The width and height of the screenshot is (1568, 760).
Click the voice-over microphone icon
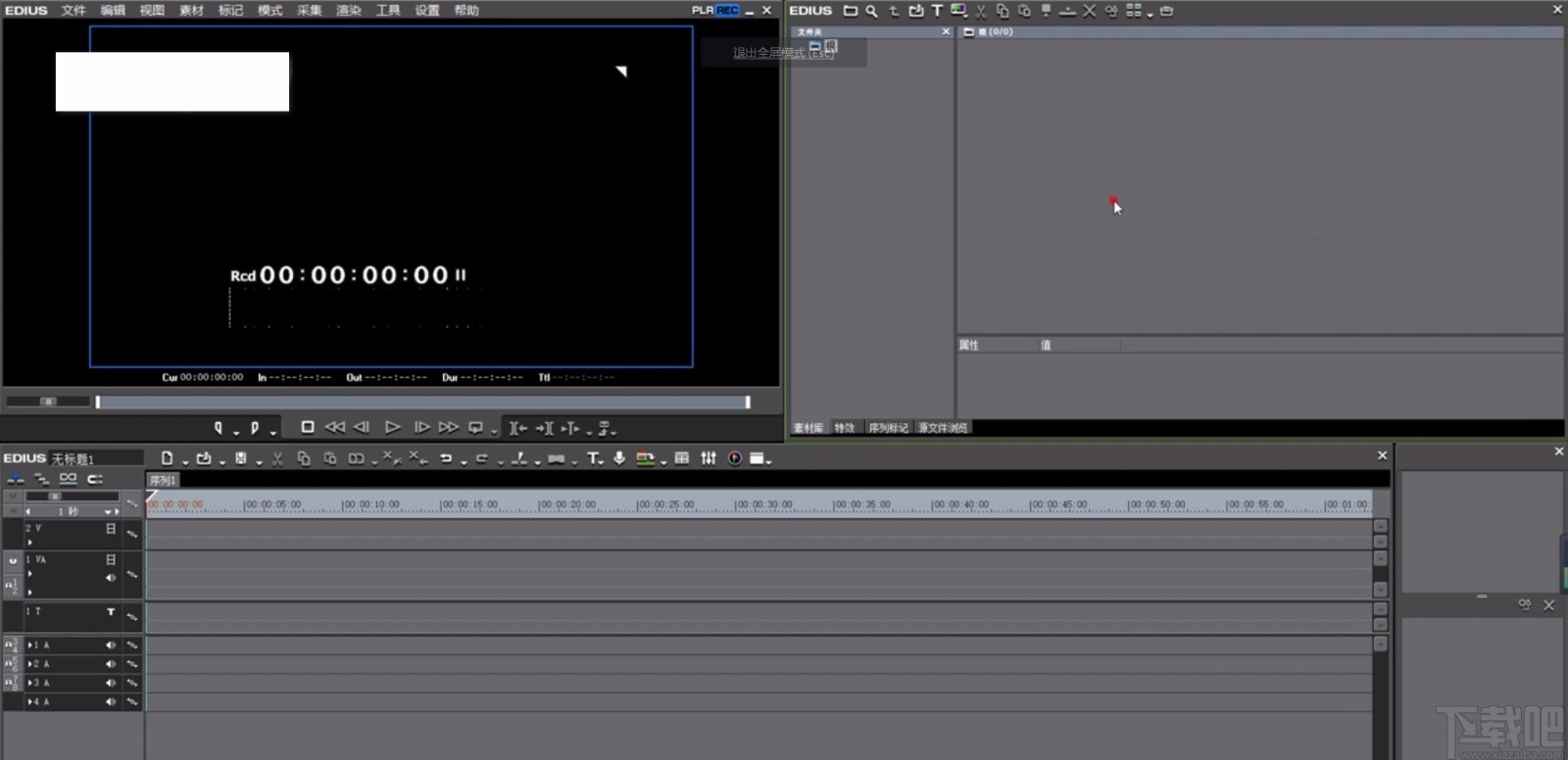click(x=619, y=458)
